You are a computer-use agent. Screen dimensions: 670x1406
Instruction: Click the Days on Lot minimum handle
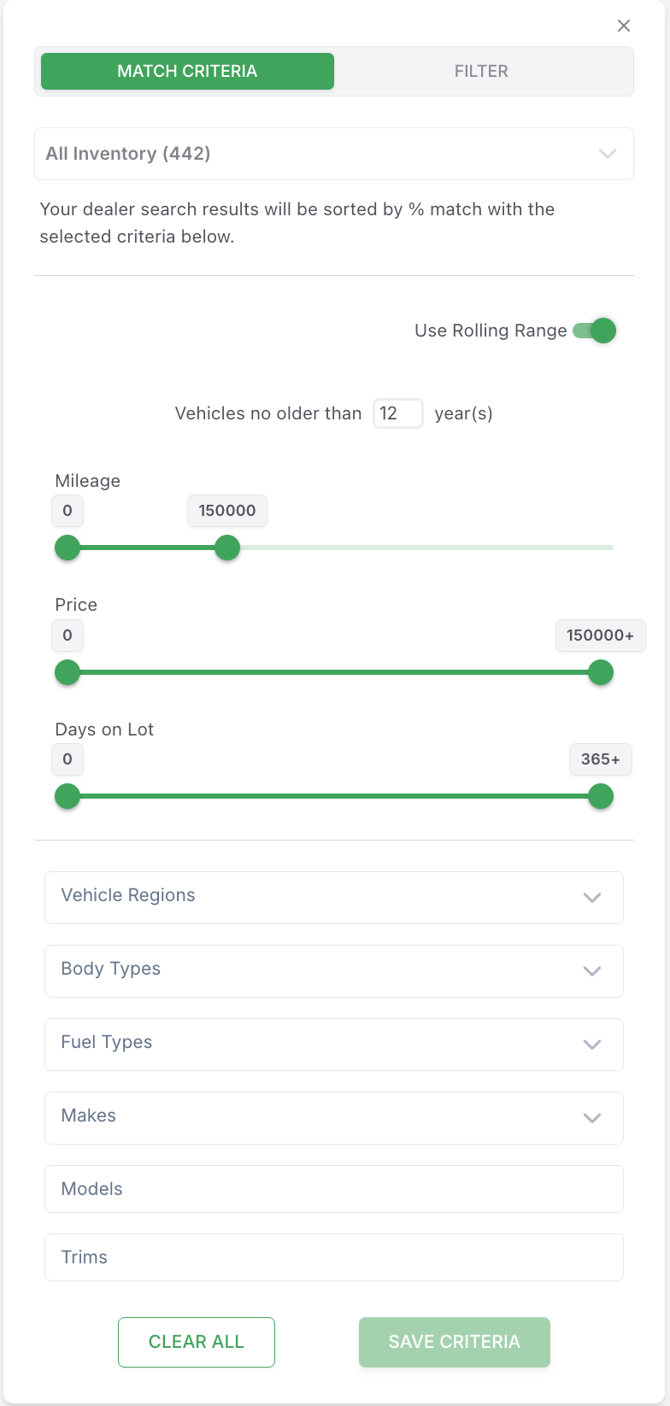click(x=67, y=797)
